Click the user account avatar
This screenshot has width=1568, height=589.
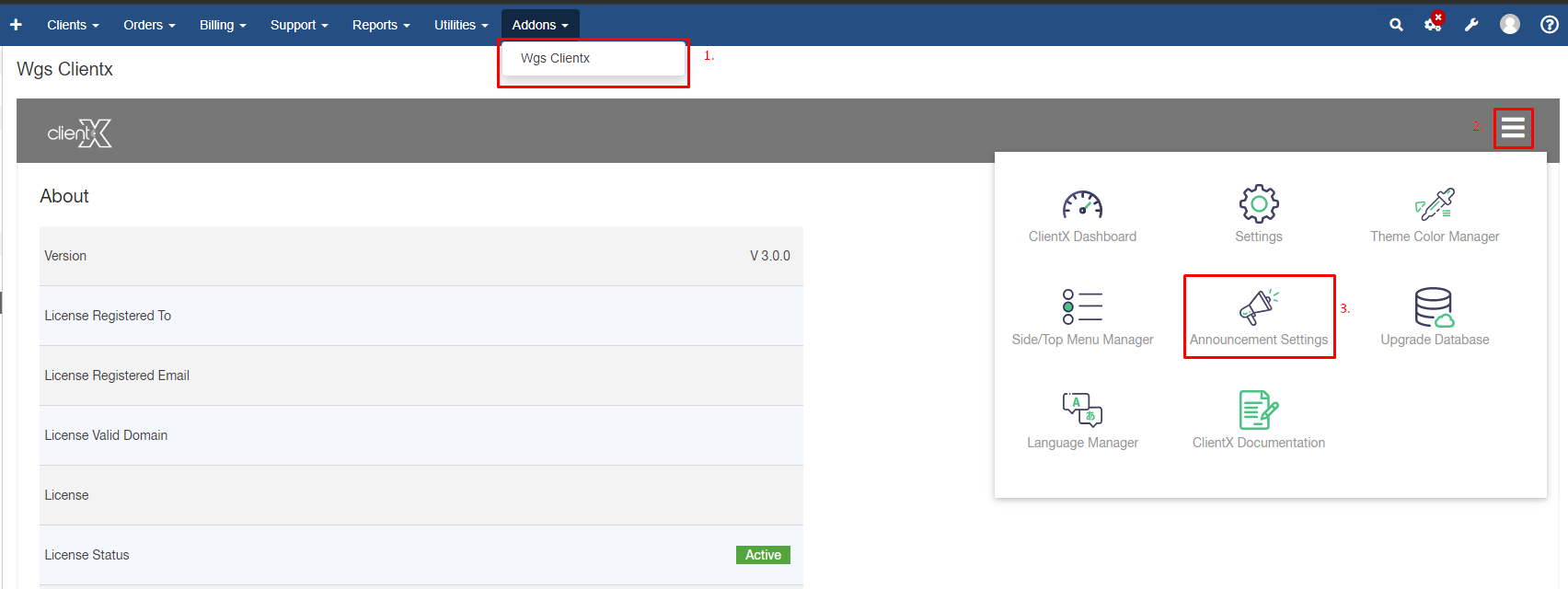(1510, 25)
